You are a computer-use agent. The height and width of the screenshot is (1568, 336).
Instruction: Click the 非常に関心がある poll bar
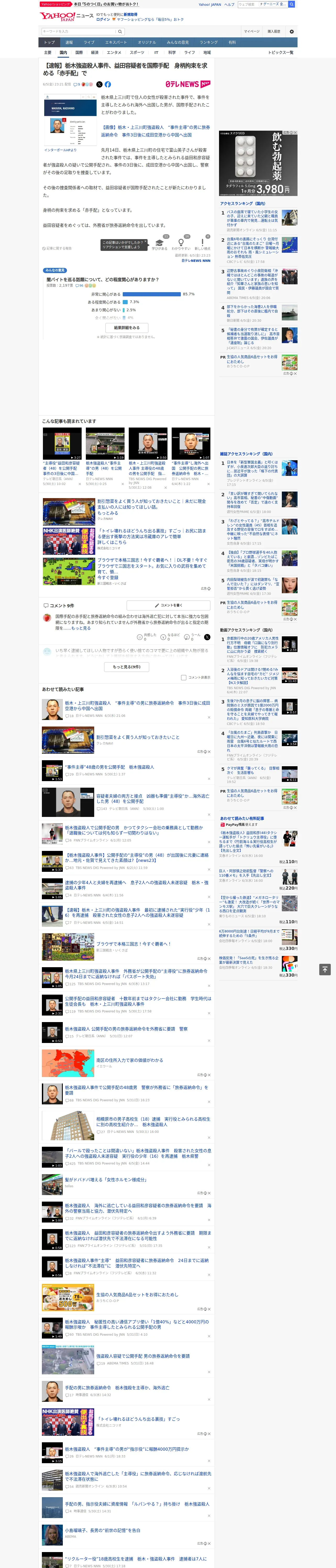151,294
